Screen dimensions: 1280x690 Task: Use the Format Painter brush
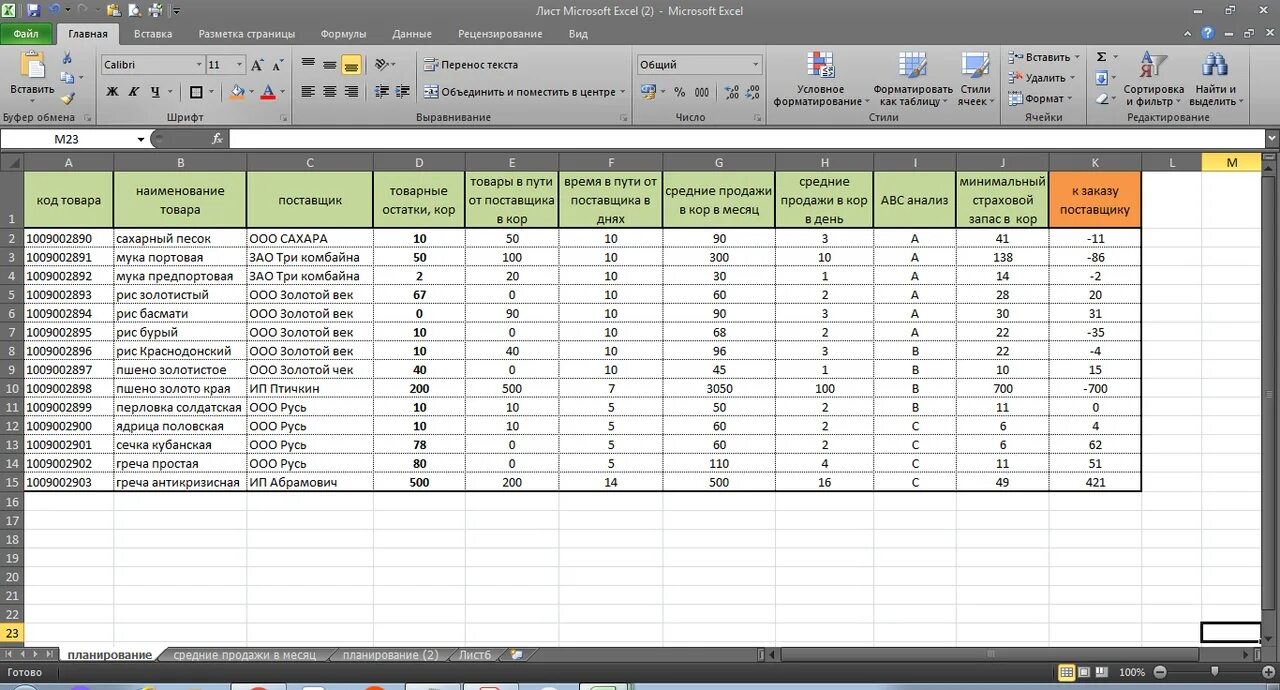[x=67, y=98]
